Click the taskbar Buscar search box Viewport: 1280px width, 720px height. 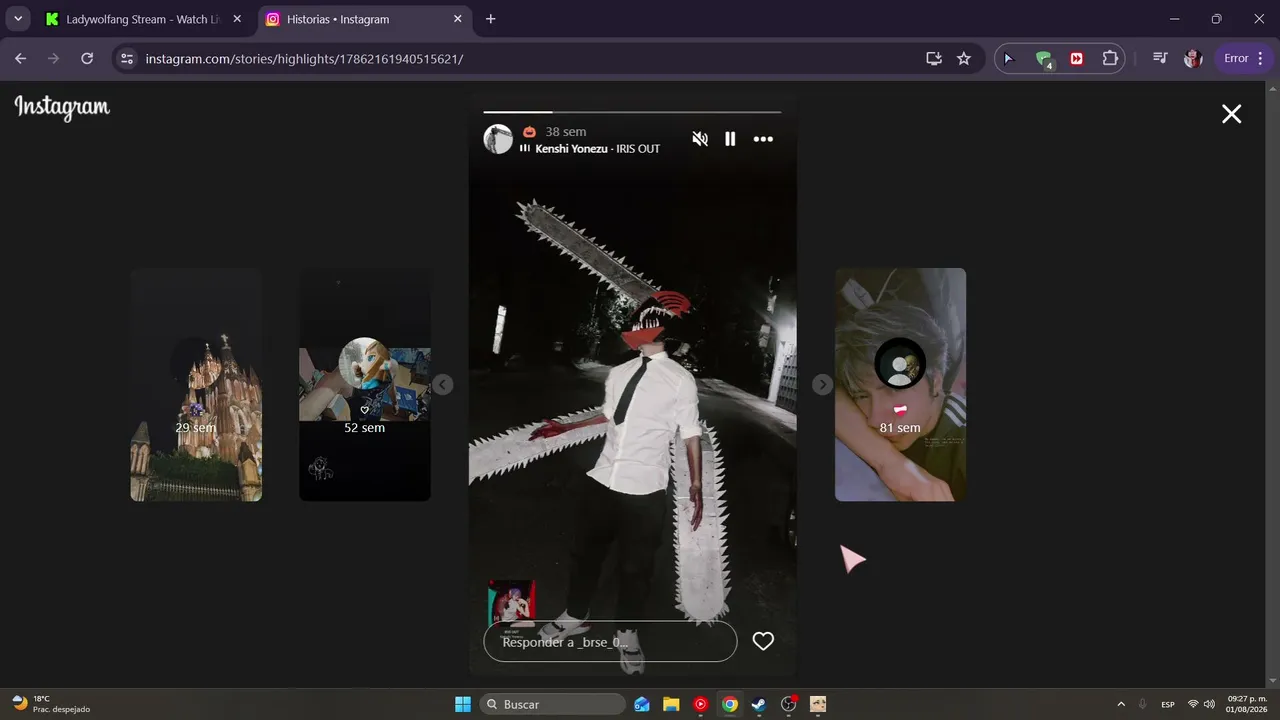[553, 704]
